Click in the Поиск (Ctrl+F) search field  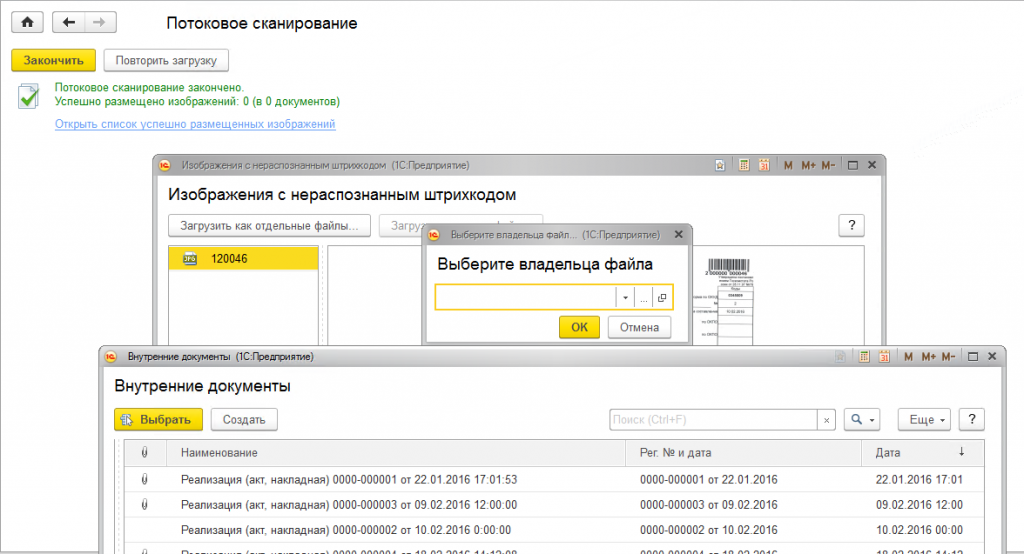(713, 420)
